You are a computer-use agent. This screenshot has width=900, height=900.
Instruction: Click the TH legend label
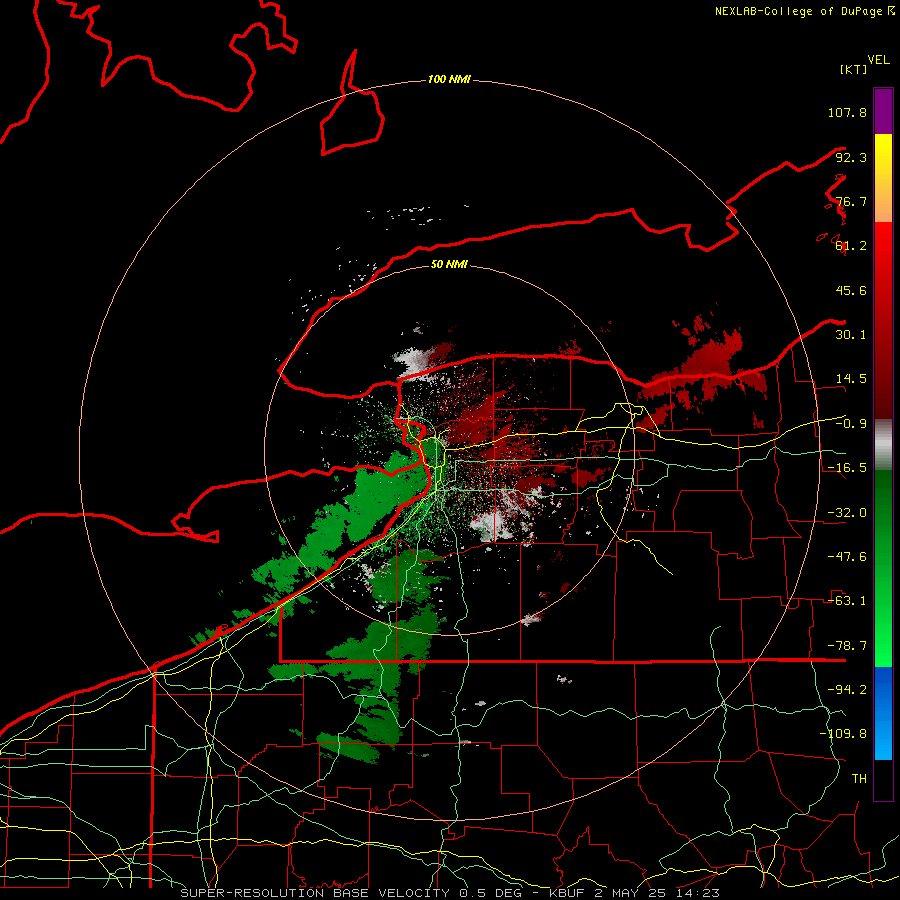859,779
